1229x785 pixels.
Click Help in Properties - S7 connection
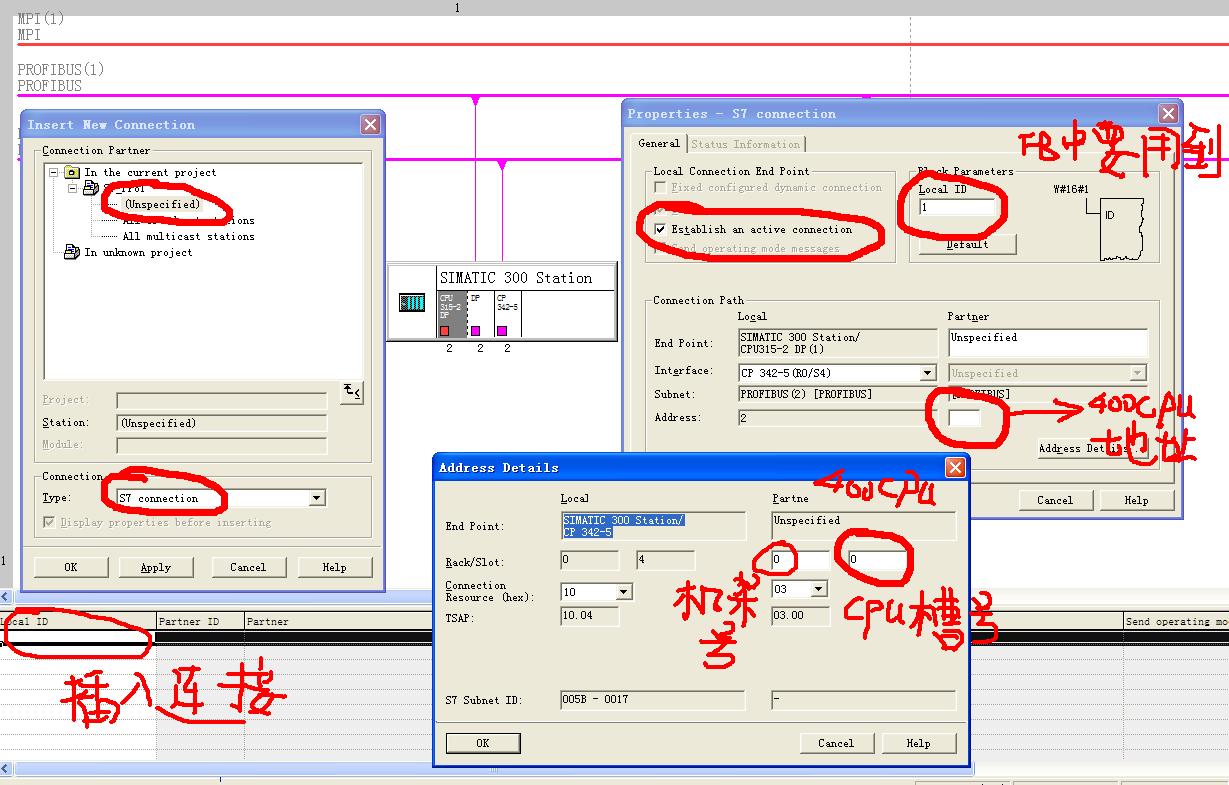coord(1136,500)
